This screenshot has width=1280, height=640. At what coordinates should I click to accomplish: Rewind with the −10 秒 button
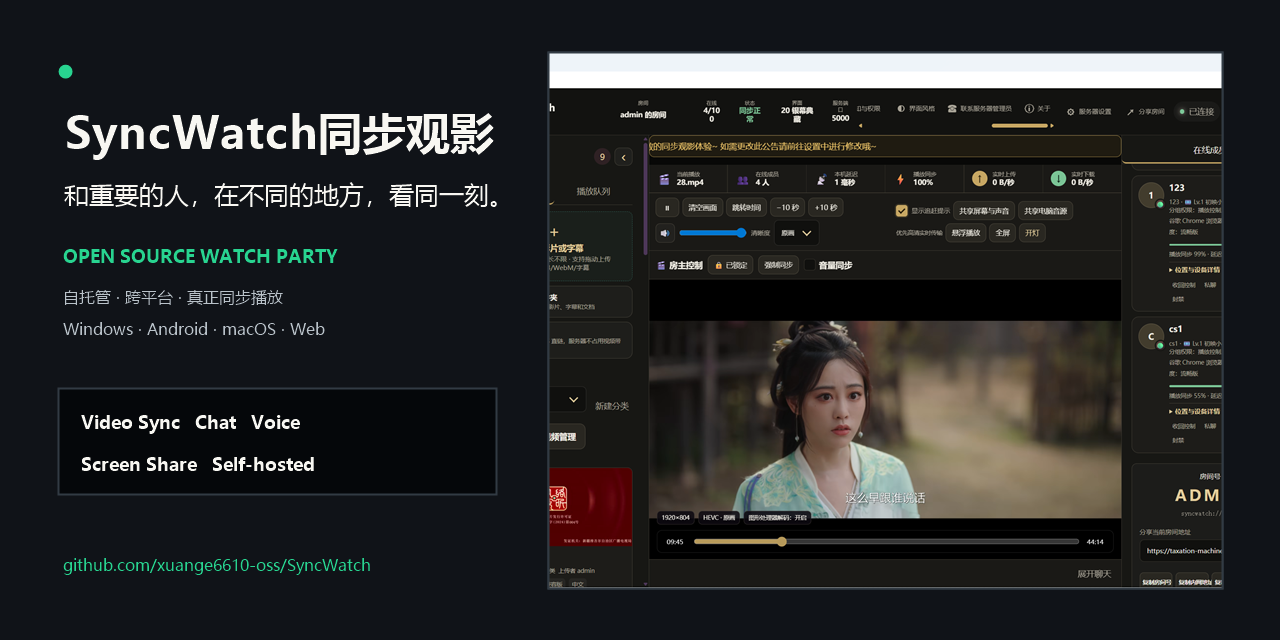tap(788, 208)
